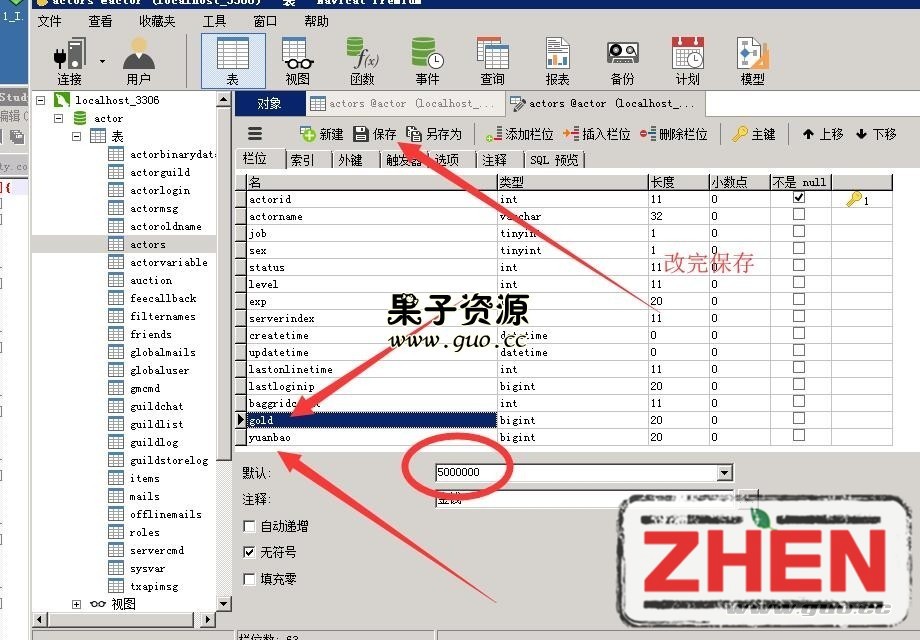Click the 保存 (Save) button
The height and width of the screenshot is (640, 920).
click(x=375, y=134)
